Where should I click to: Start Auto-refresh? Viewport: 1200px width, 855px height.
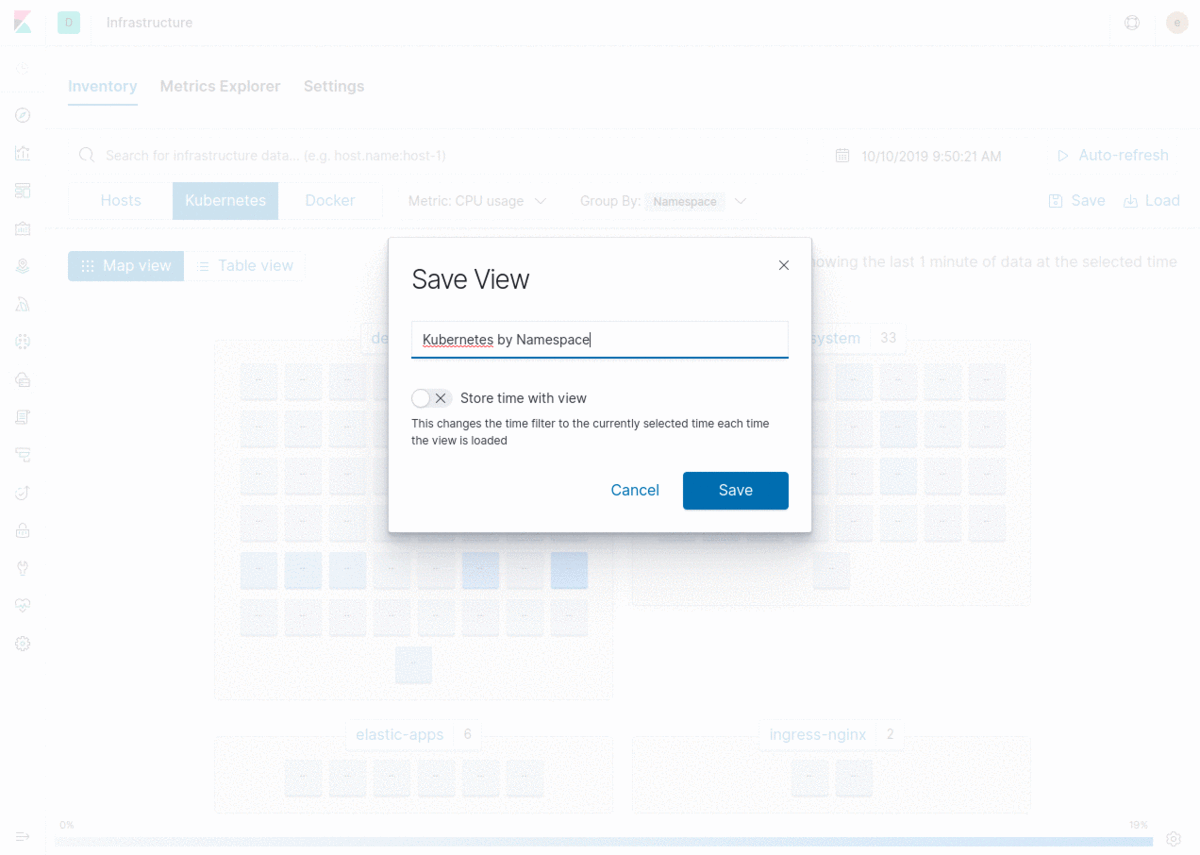[1112, 155]
